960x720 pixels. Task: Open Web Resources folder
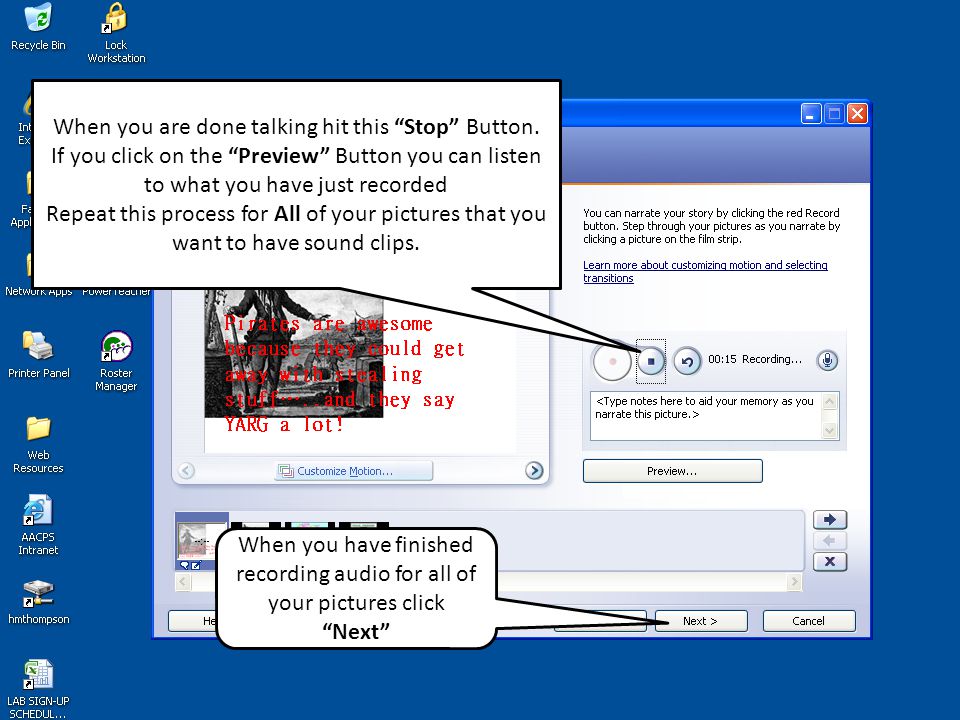coord(38,444)
